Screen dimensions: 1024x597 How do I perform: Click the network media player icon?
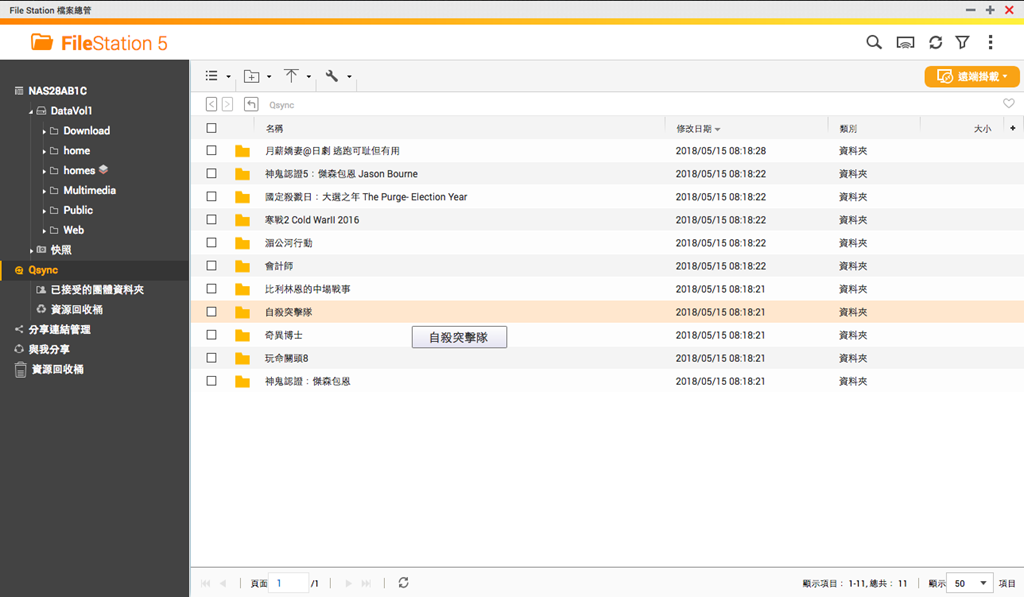click(905, 43)
